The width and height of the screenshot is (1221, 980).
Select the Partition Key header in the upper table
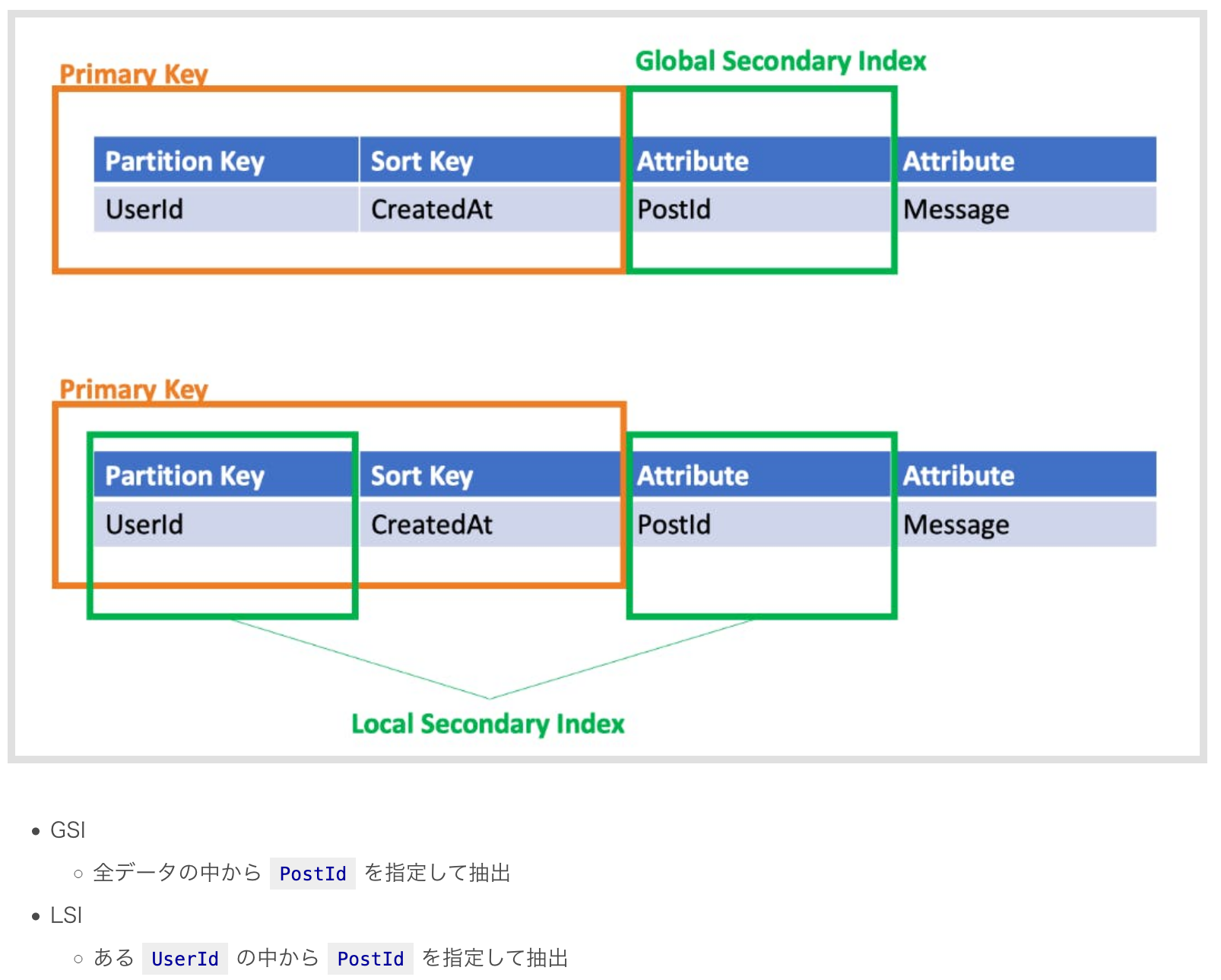coord(185,161)
